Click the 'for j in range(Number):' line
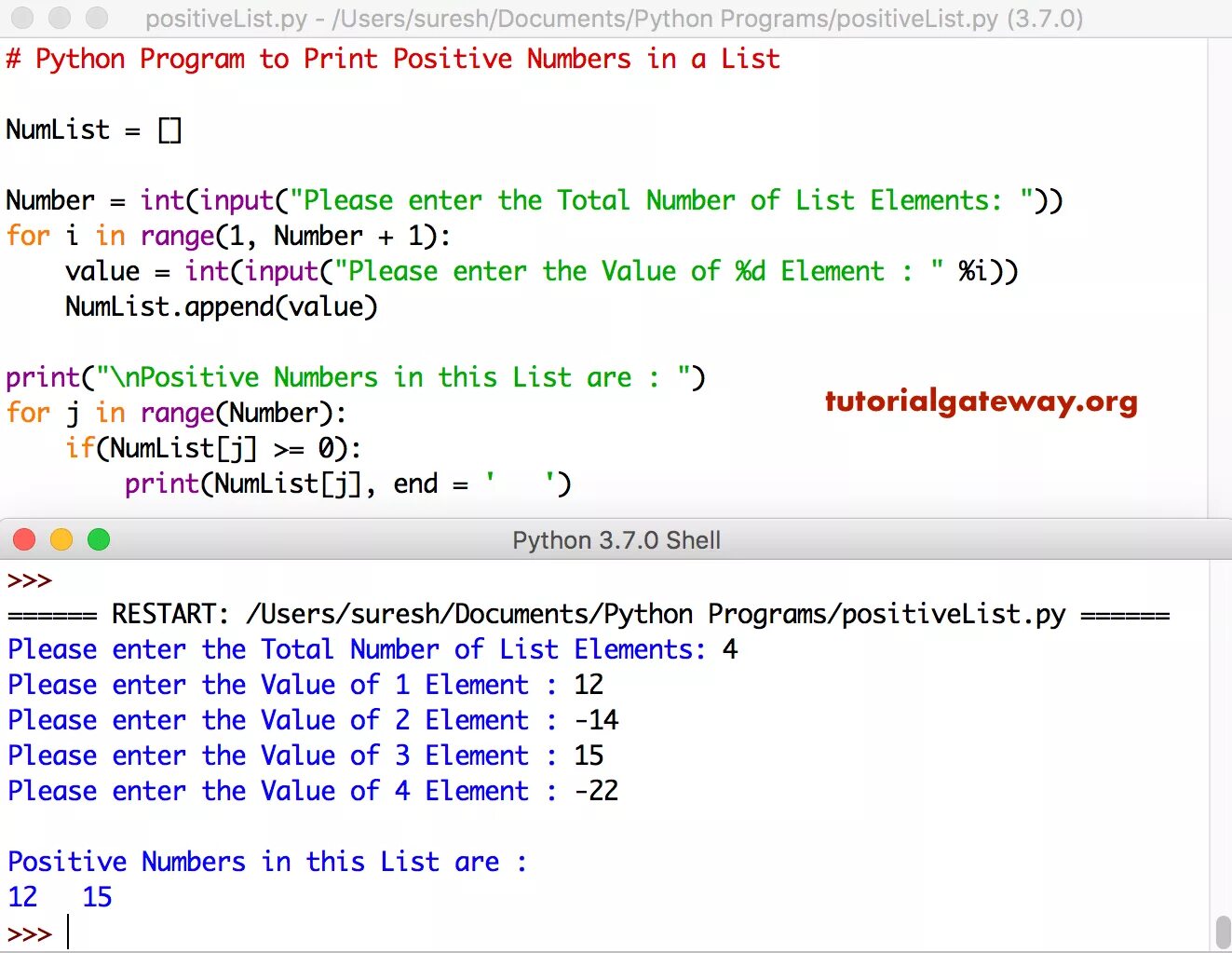The width and height of the screenshot is (1232, 953). [x=176, y=413]
